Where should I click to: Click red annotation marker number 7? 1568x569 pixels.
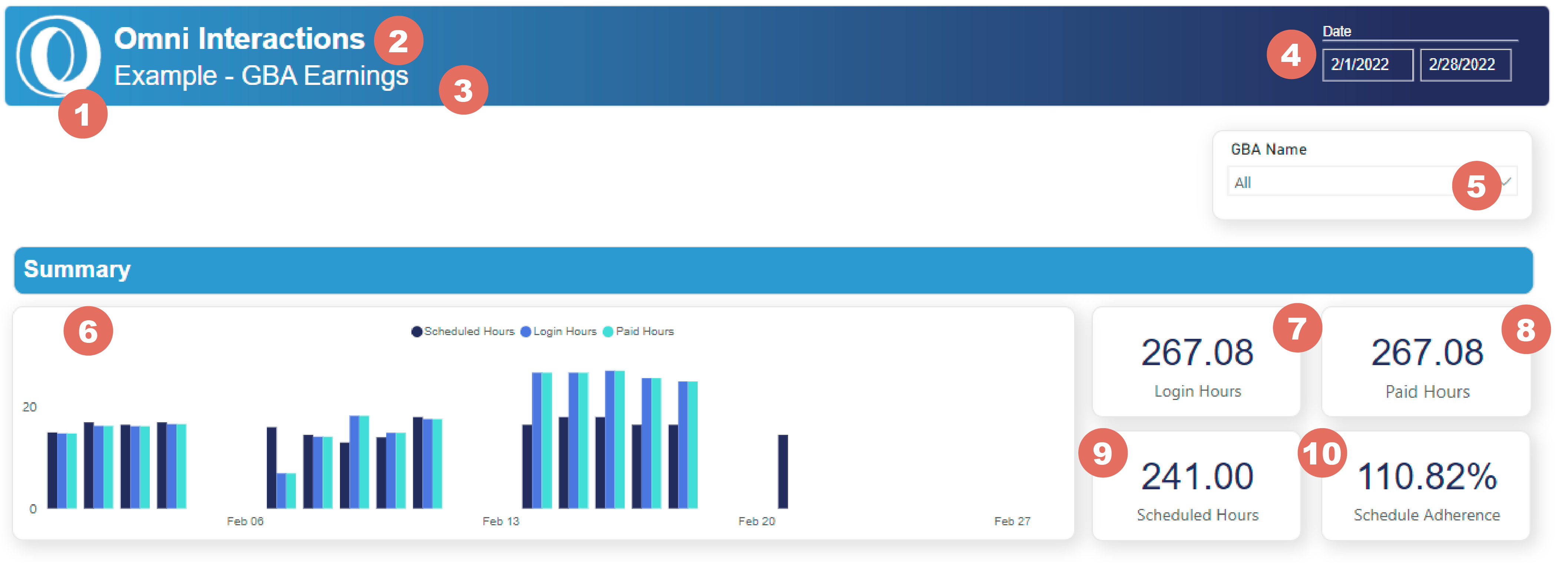[1297, 328]
